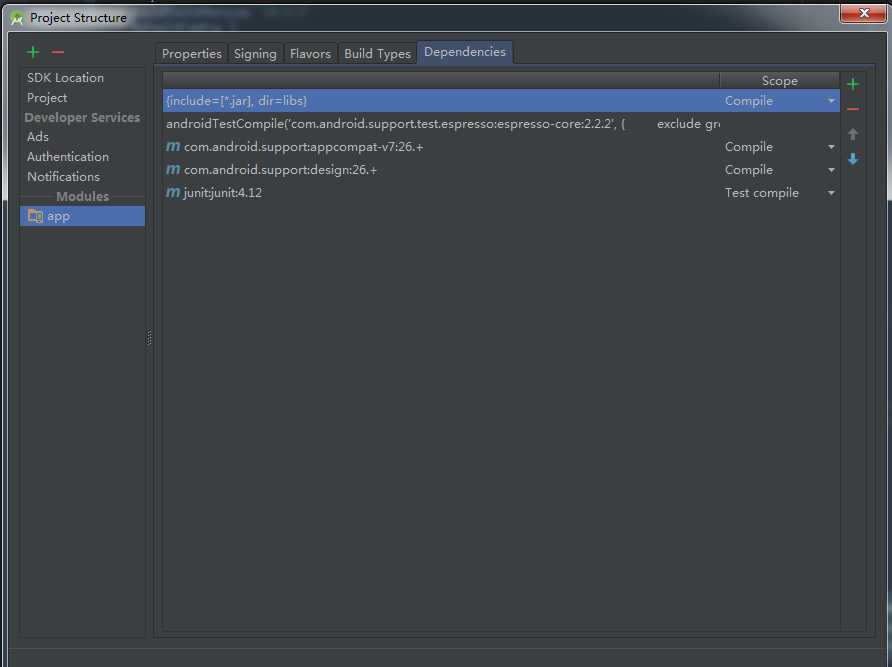The image size is (892, 667).
Task: Select the {include=[*.jar], dir=libs} dependency row
Action: 501,101
